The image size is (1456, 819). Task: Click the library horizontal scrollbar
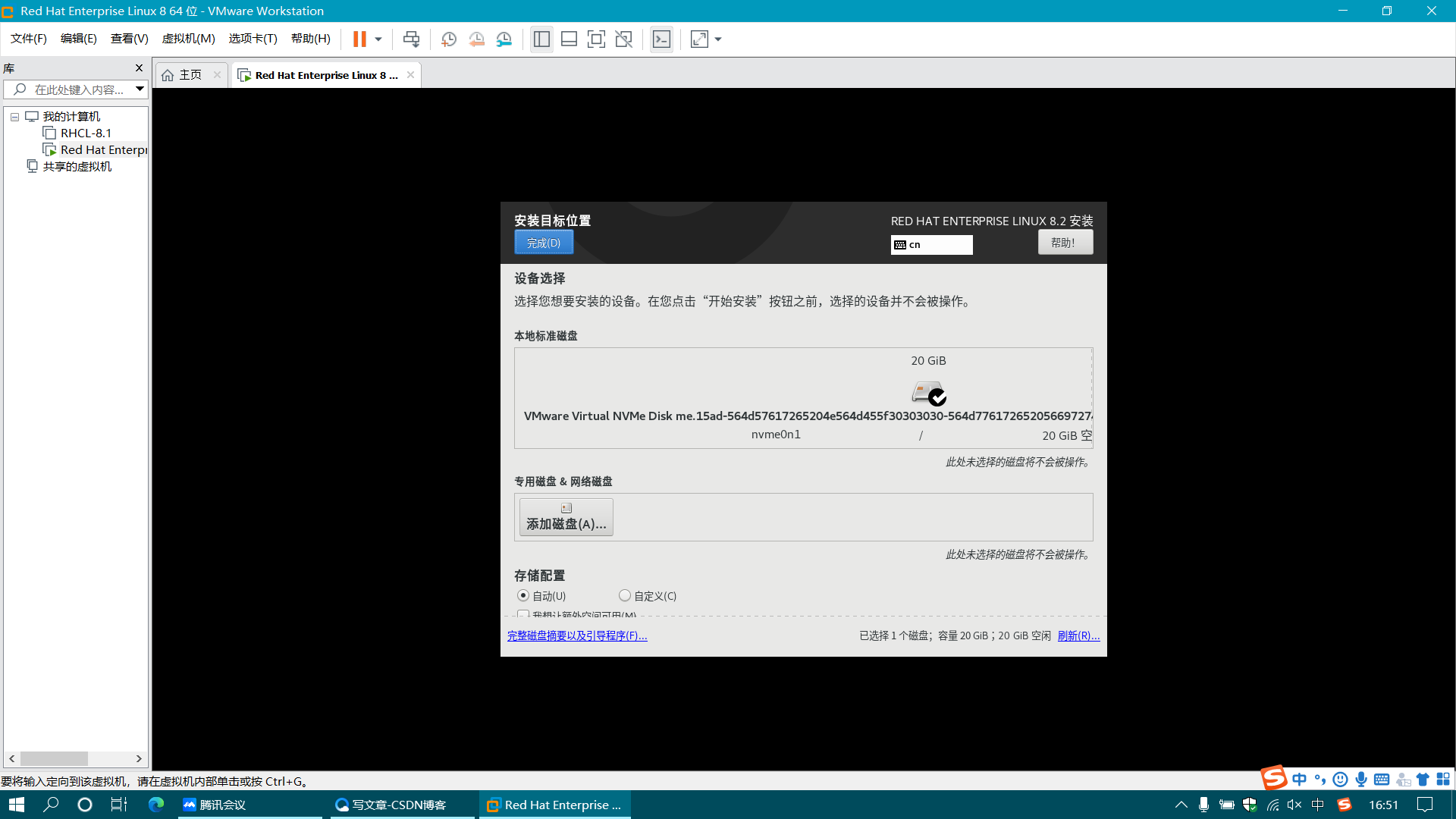(x=54, y=759)
